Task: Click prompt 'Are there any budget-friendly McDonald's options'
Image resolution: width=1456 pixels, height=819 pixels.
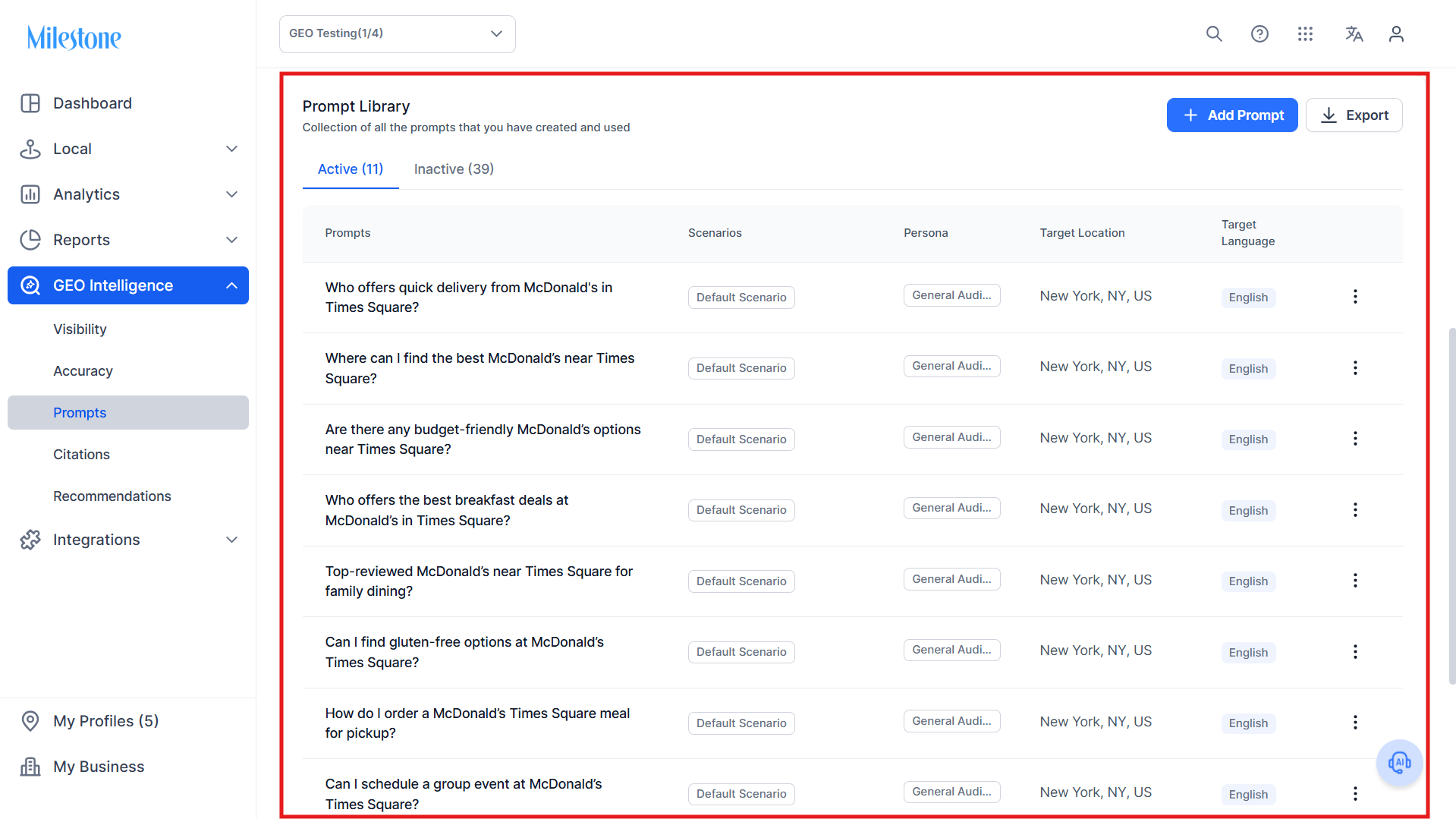Action: [x=483, y=439]
